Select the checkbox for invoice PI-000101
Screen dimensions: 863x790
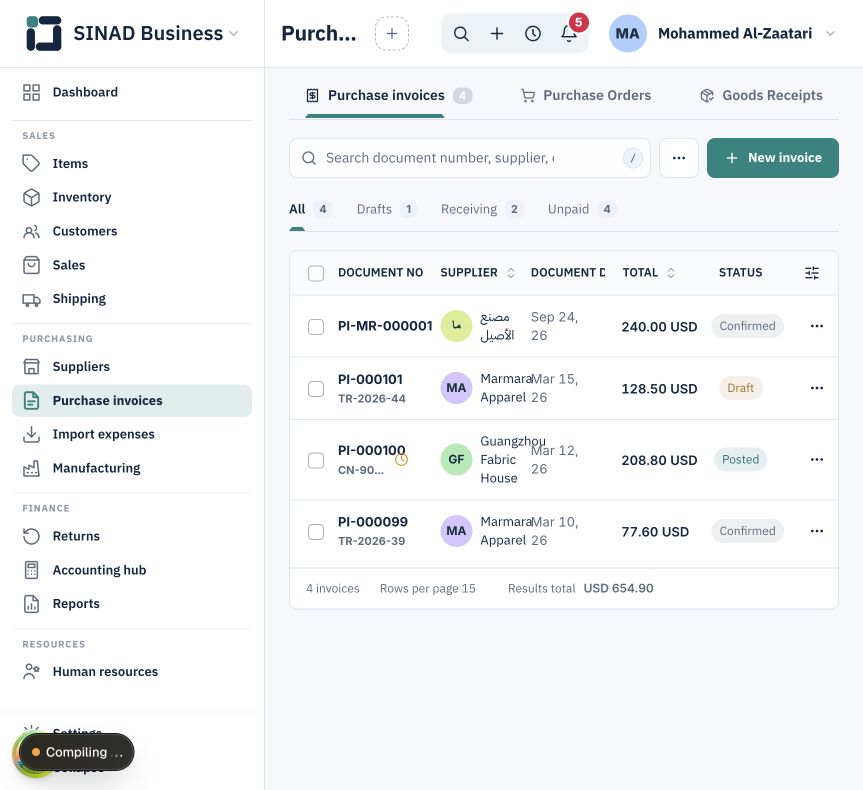(316, 389)
